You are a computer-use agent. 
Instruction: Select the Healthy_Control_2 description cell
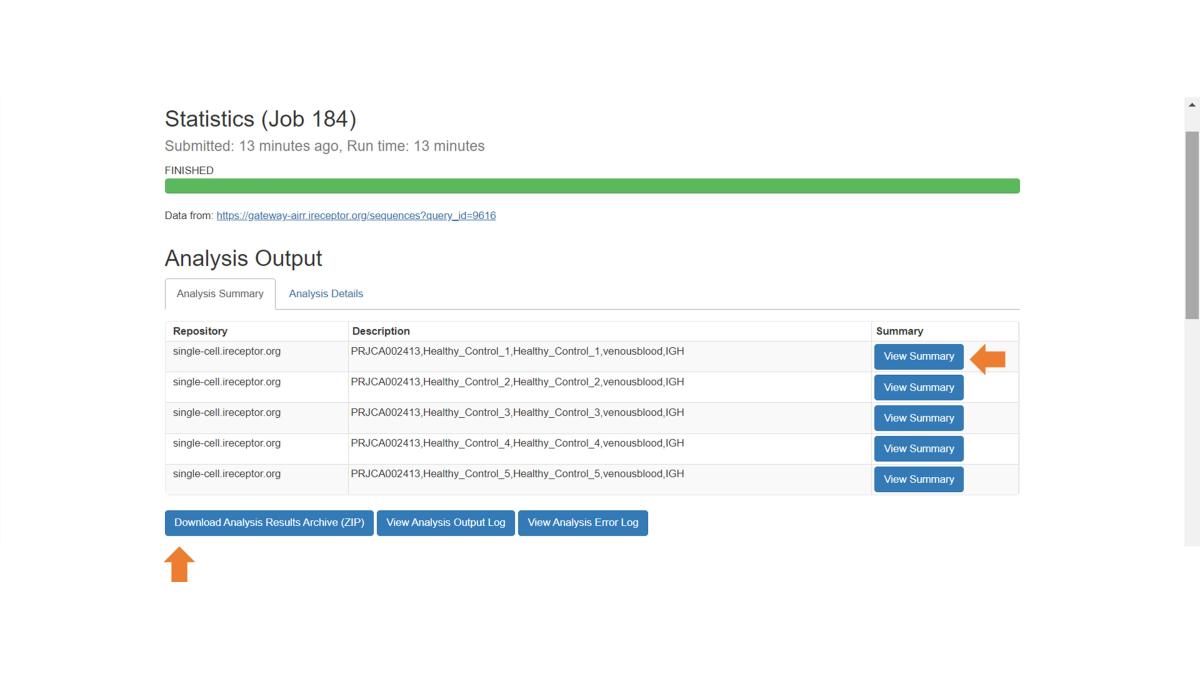609,388
